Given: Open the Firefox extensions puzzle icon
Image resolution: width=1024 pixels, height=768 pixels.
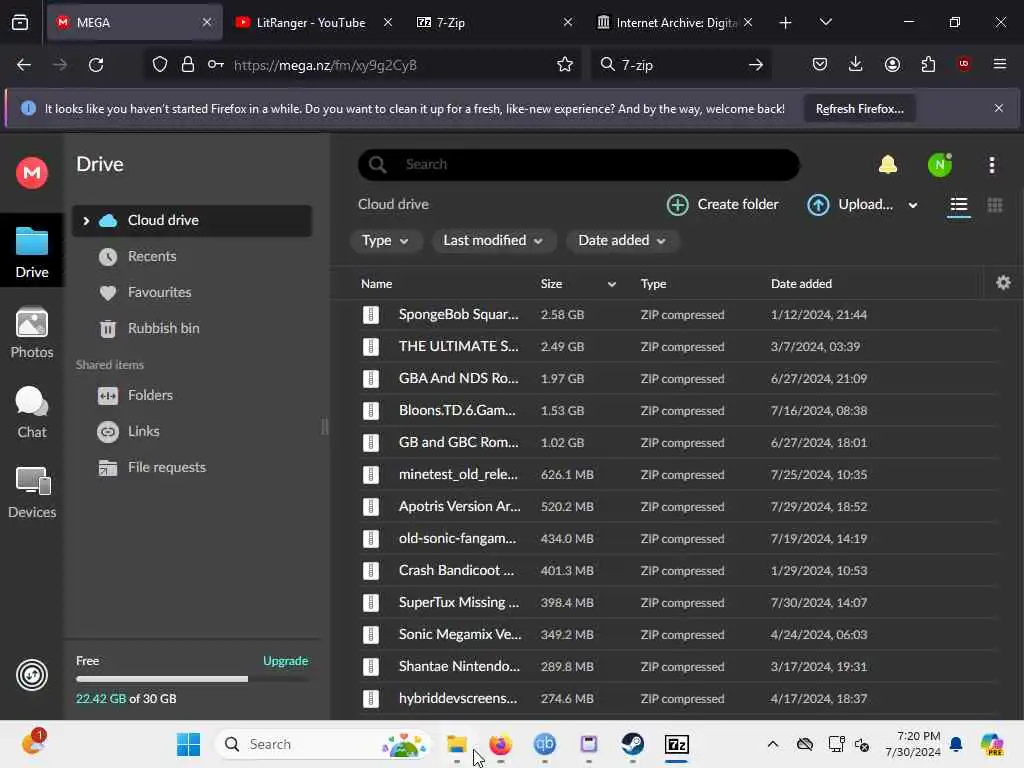Looking at the screenshot, I should [x=928, y=64].
